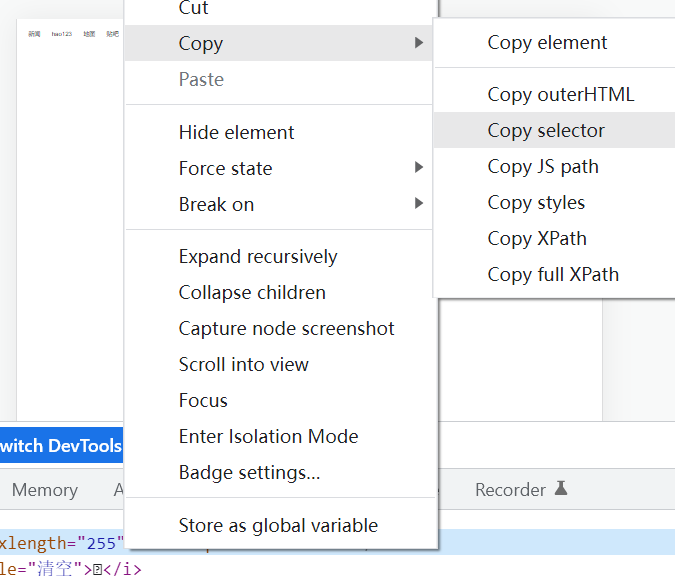The image size is (675, 576).
Task: Select Copy styles menu item
Action: click(536, 203)
